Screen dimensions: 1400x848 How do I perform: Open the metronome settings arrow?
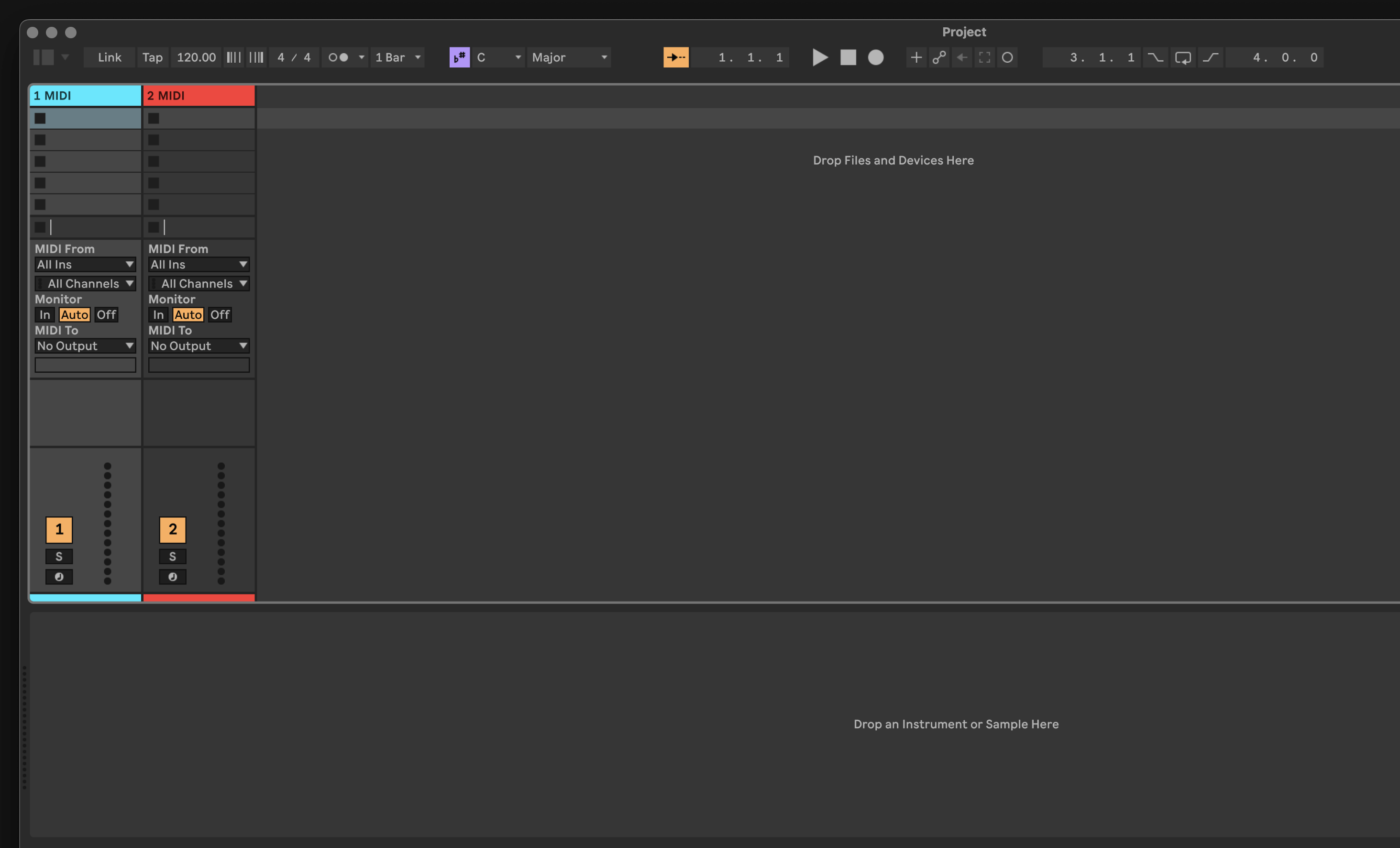coord(362,57)
